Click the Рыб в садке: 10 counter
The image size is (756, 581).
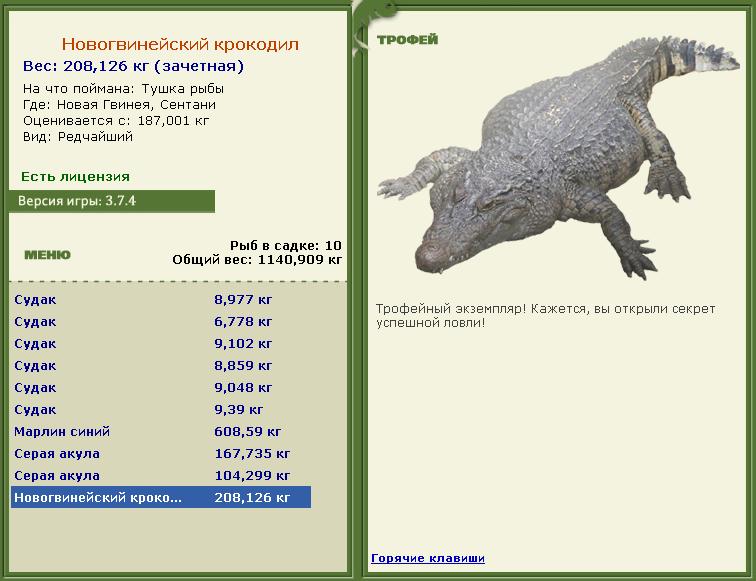[x=285, y=245]
